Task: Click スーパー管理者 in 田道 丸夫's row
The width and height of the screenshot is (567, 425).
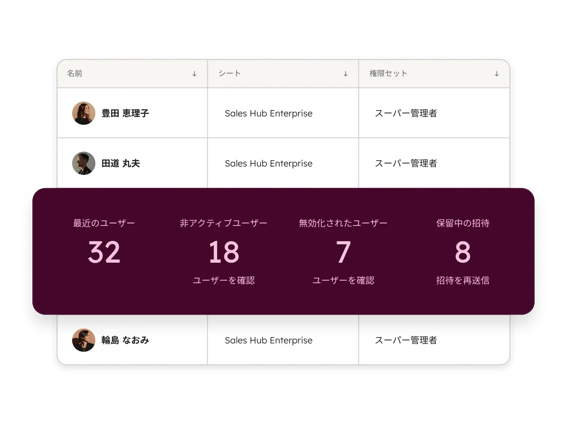Action: 406,163
